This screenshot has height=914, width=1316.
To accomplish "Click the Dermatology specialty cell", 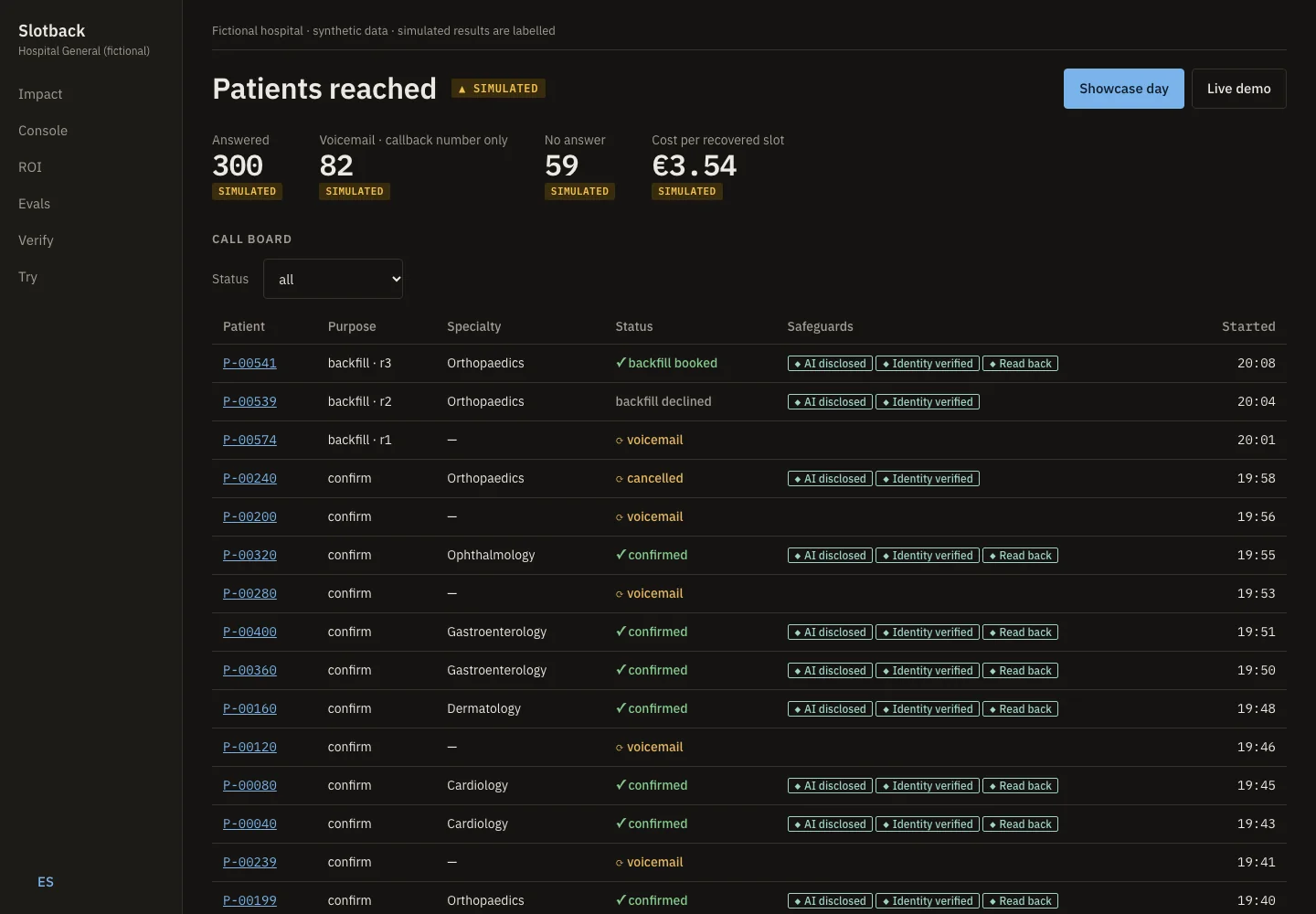I will click(x=483, y=708).
